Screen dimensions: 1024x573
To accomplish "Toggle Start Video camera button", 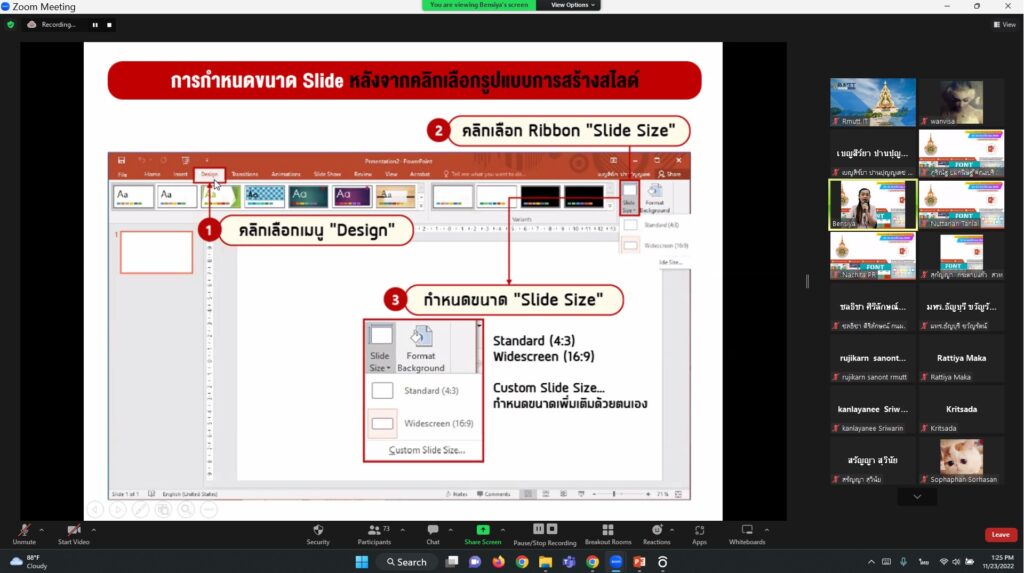I will tap(74, 530).
